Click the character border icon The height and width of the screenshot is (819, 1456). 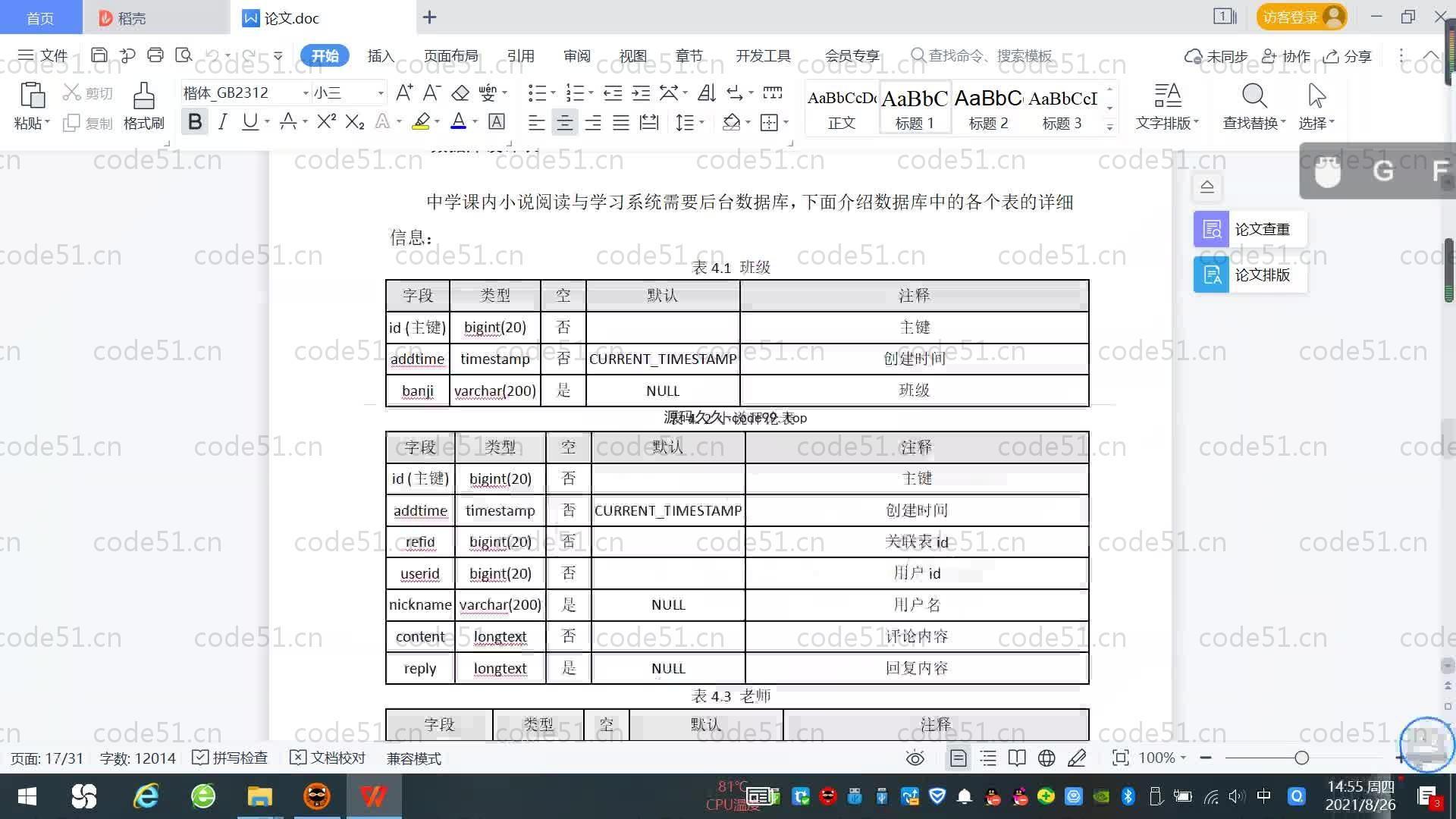click(497, 122)
